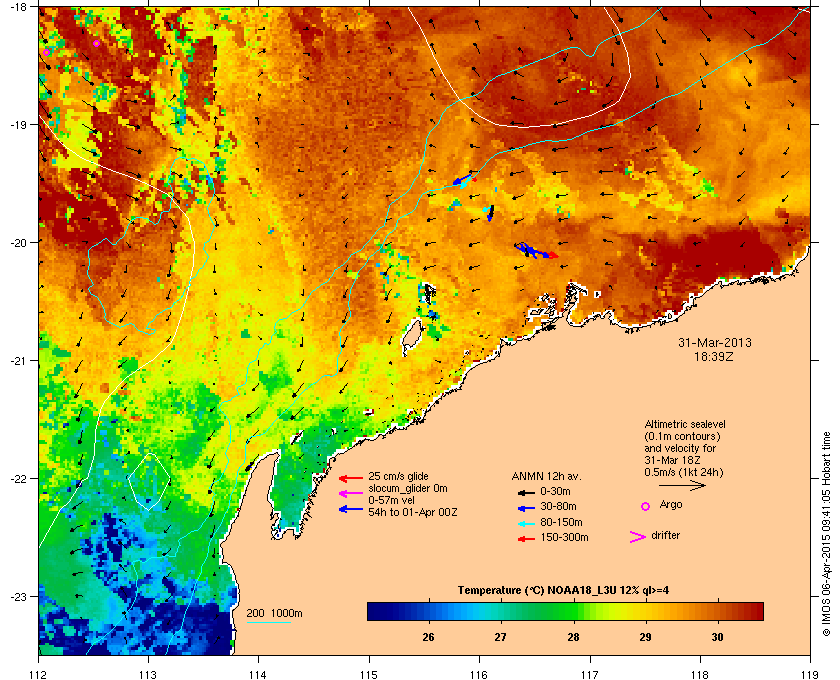
Task: Click the Argo float marker near 112.1 longitude
Action: click(x=47, y=53)
